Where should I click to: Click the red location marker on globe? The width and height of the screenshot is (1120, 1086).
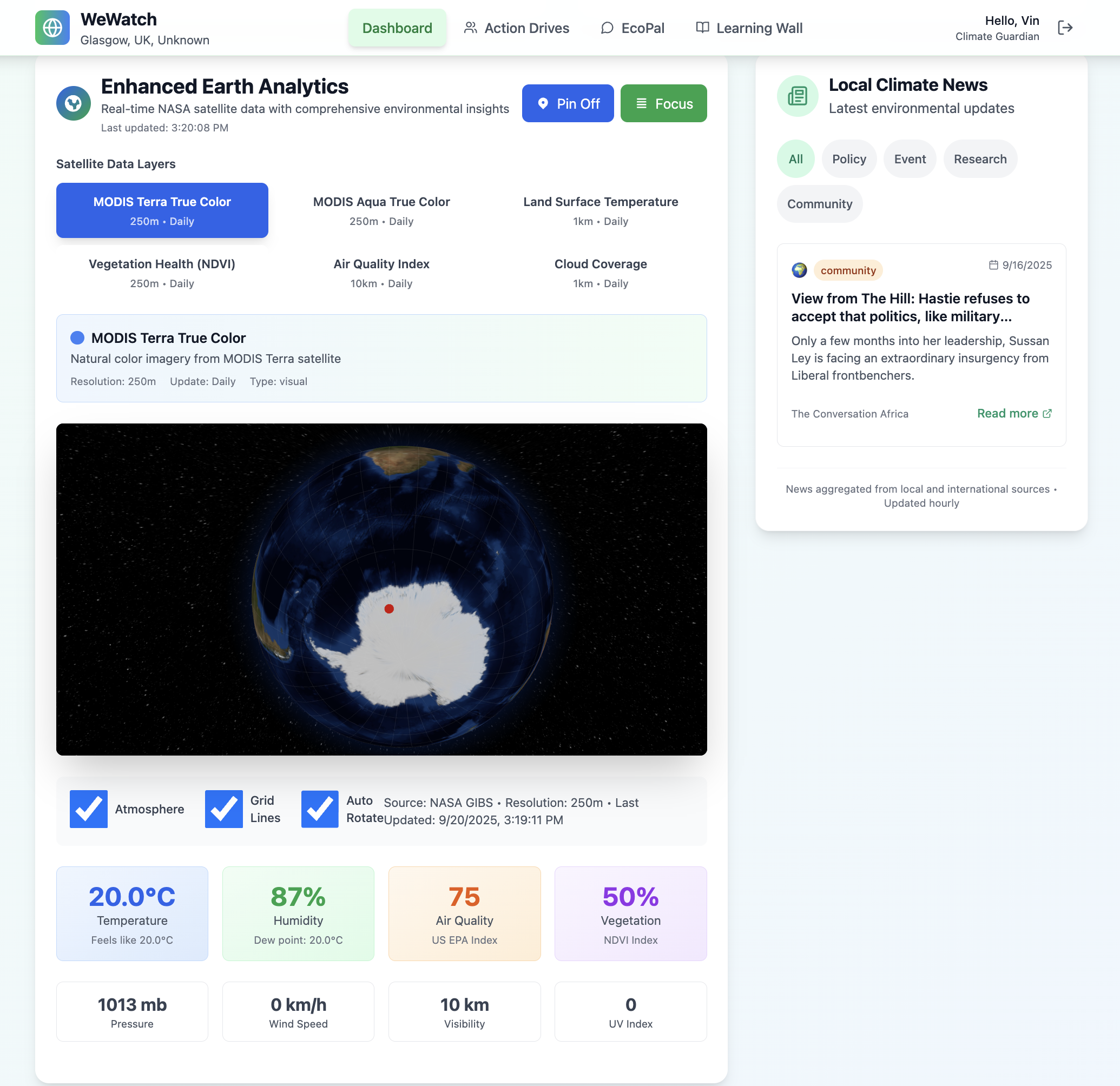point(389,609)
